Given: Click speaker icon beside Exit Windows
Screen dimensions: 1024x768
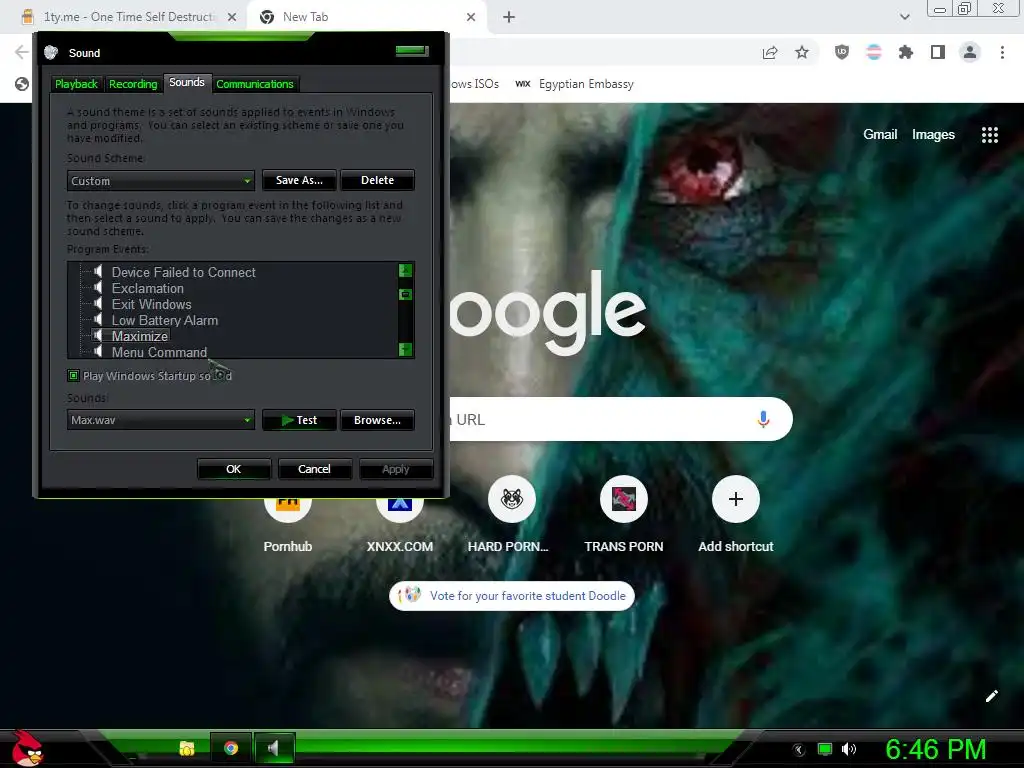Looking at the screenshot, I should (97, 304).
